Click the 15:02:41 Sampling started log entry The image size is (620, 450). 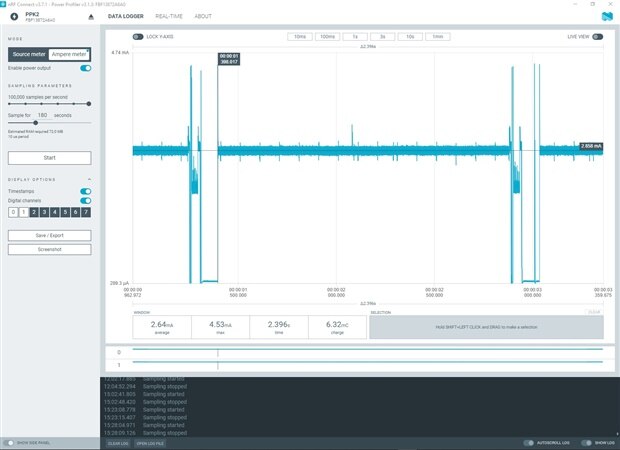coord(144,394)
